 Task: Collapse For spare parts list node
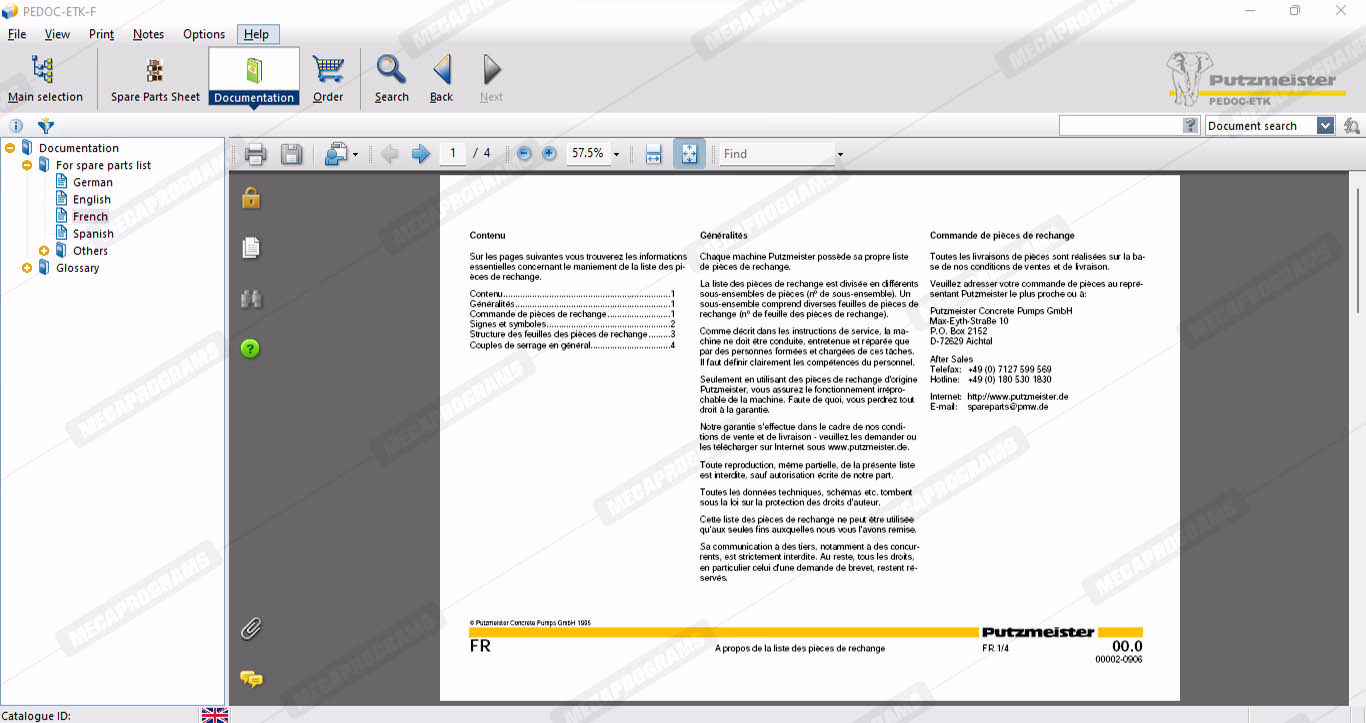pyautogui.click(x=27, y=165)
